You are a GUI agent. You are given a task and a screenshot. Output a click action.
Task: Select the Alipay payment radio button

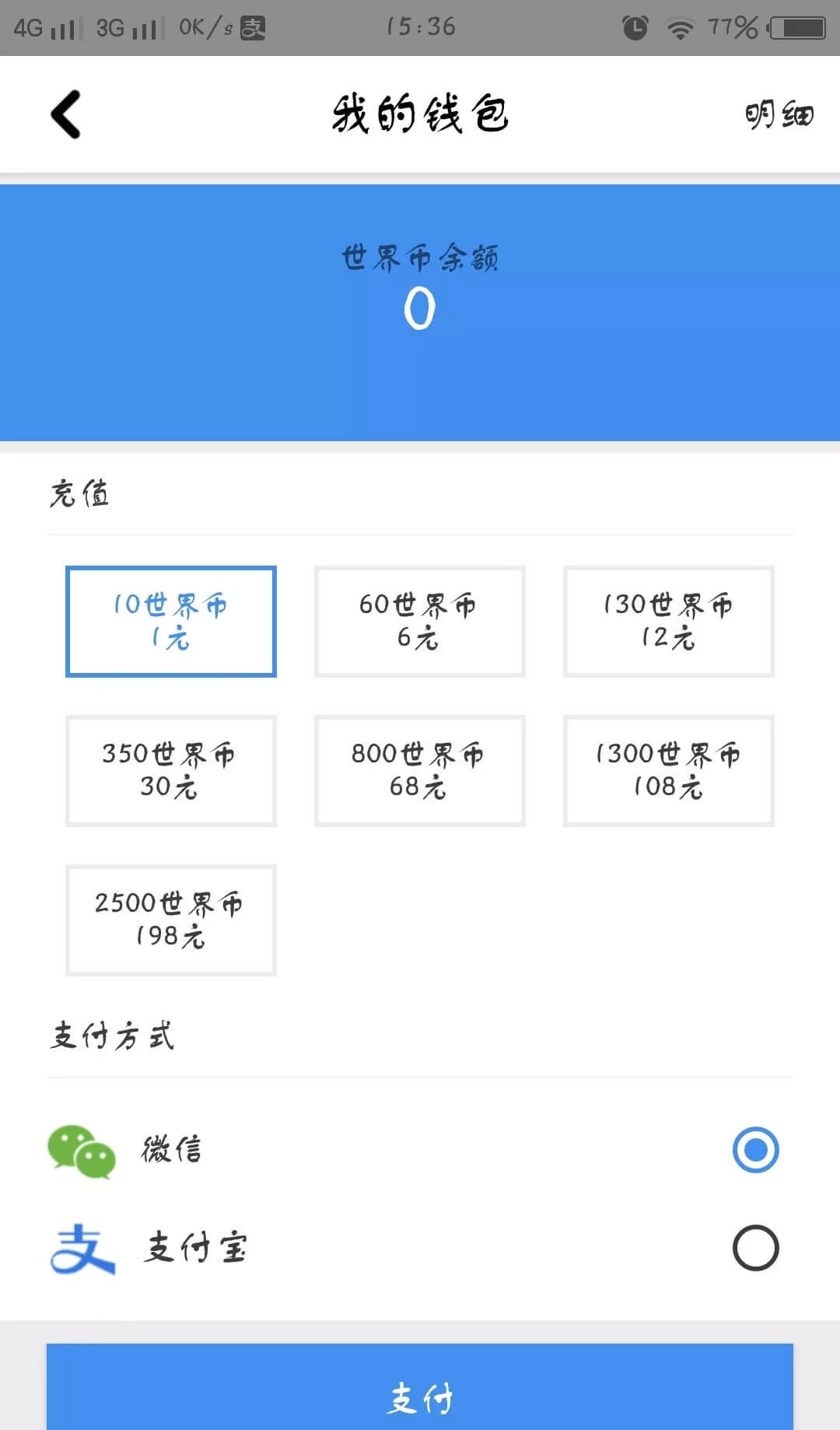pos(755,1248)
